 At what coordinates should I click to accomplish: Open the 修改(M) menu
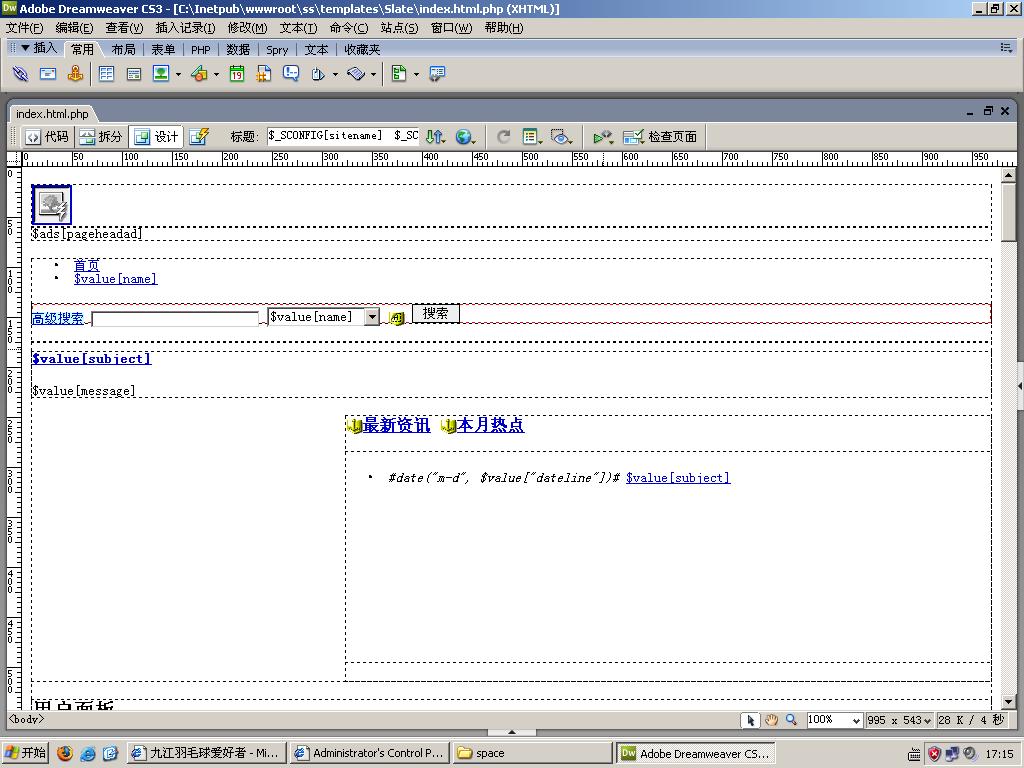(247, 27)
